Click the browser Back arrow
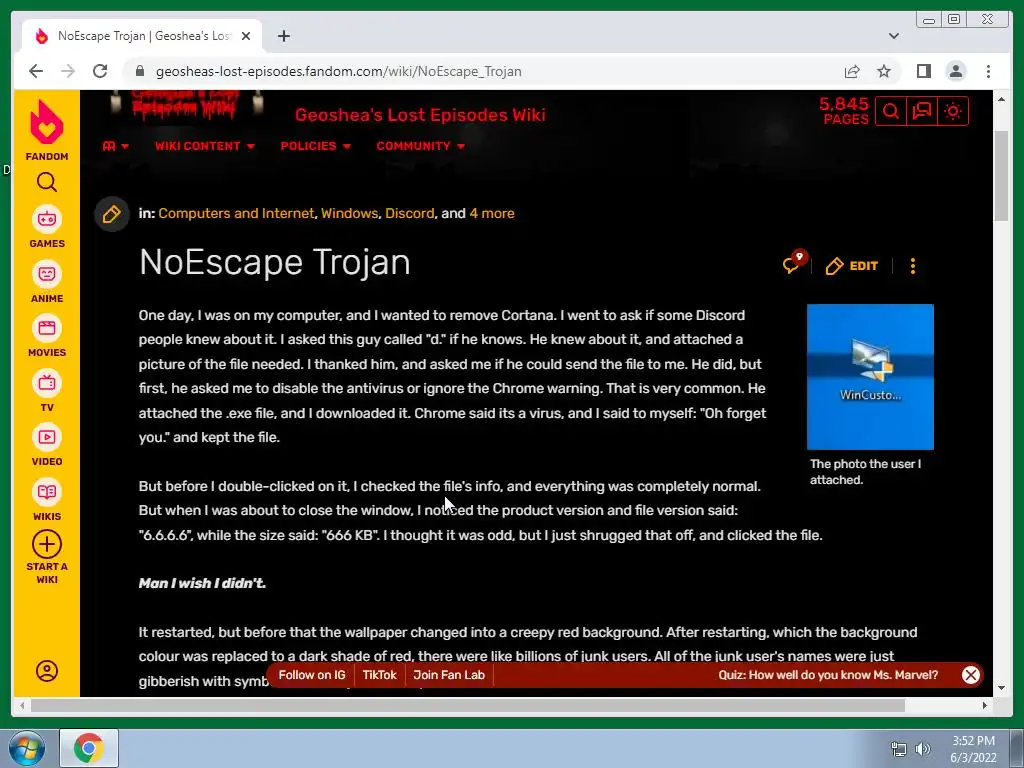 point(36,71)
